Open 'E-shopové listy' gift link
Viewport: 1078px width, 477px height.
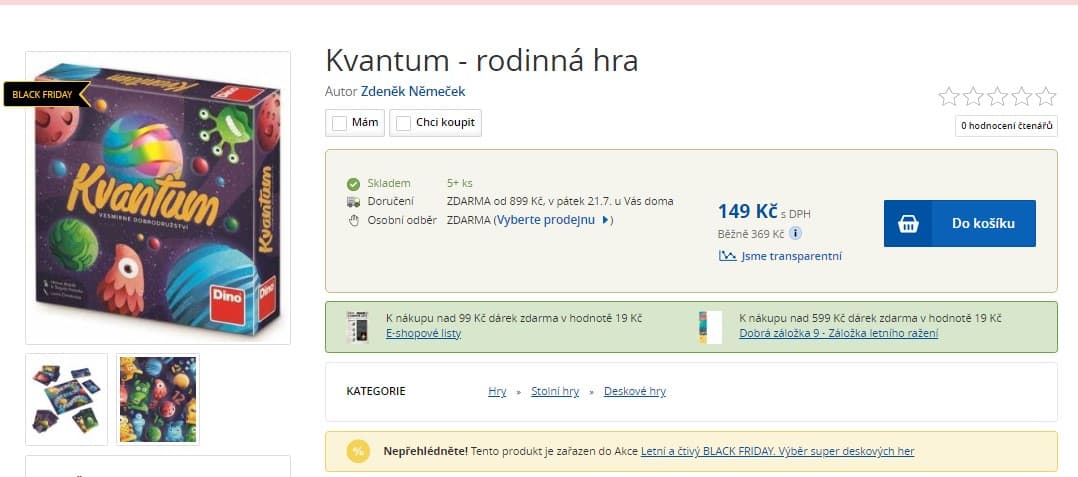(424, 333)
